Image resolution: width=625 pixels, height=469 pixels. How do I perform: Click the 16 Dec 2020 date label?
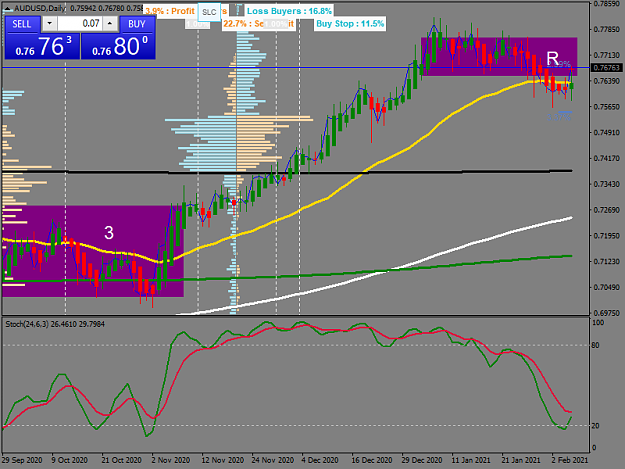(x=371, y=460)
